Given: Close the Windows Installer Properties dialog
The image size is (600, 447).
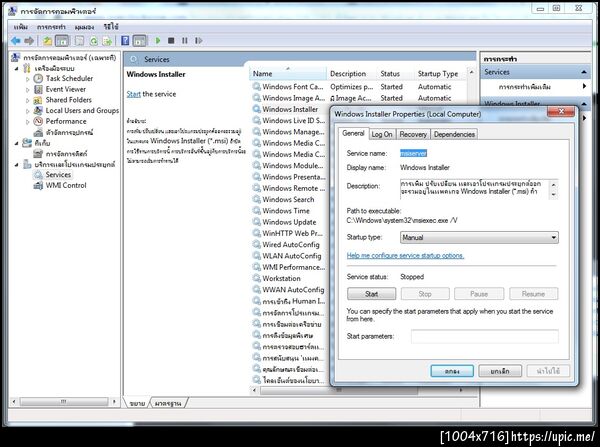Looking at the screenshot, I should [561, 112].
